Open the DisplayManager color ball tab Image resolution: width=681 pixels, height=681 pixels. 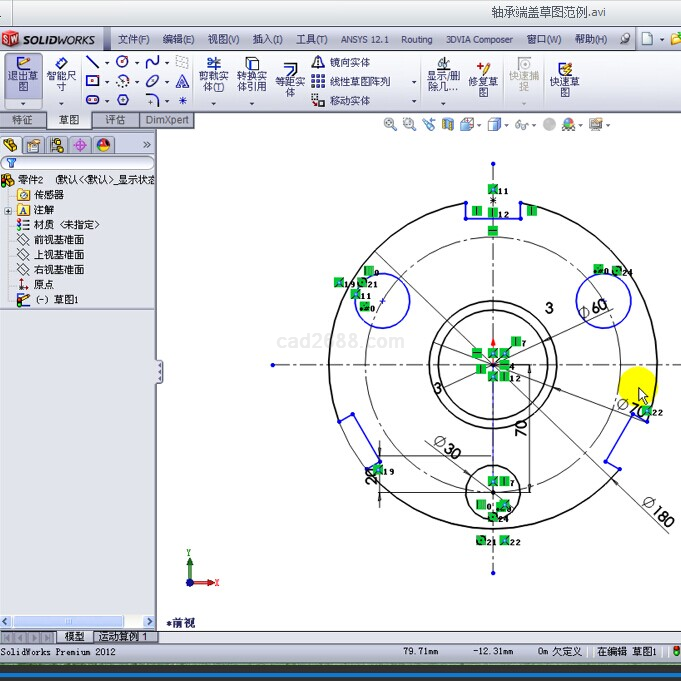[x=104, y=145]
